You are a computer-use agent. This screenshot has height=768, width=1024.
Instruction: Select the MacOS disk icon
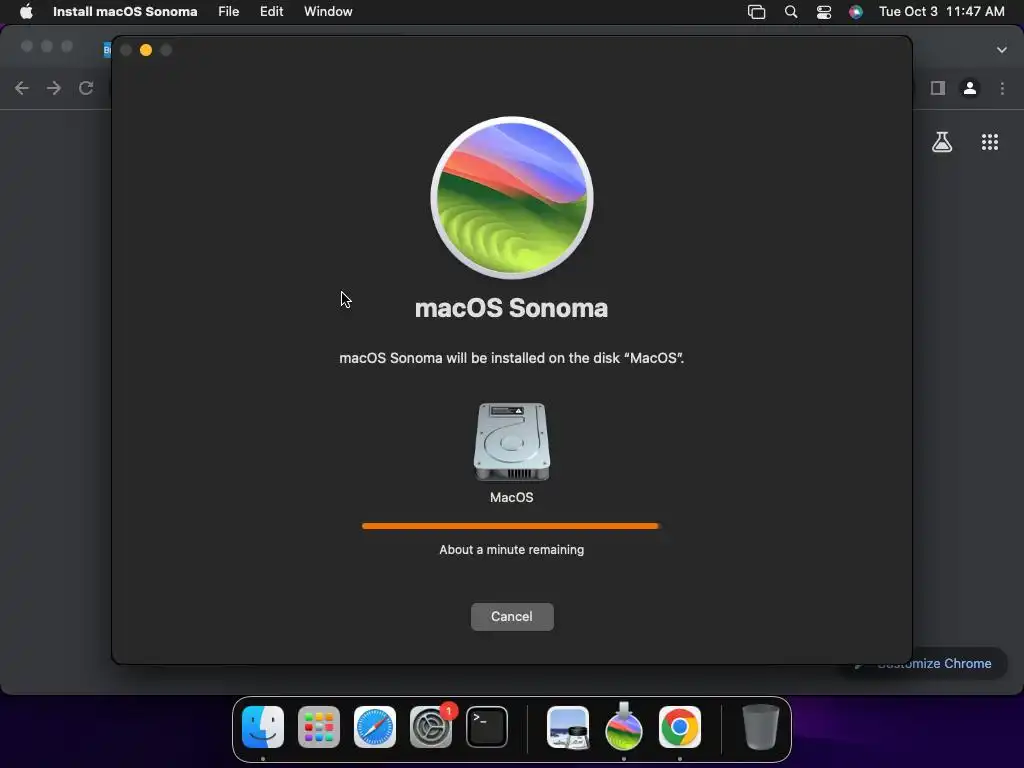tap(511, 442)
